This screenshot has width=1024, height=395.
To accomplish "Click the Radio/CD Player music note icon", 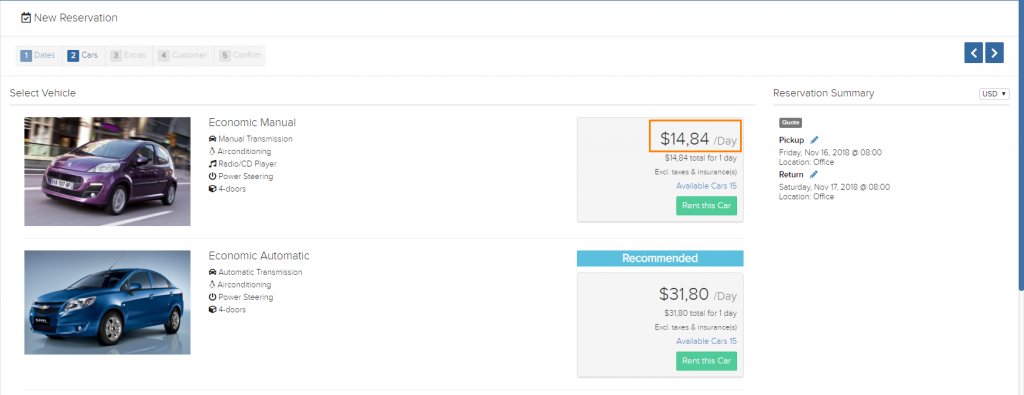I will pyautogui.click(x=212, y=164).
